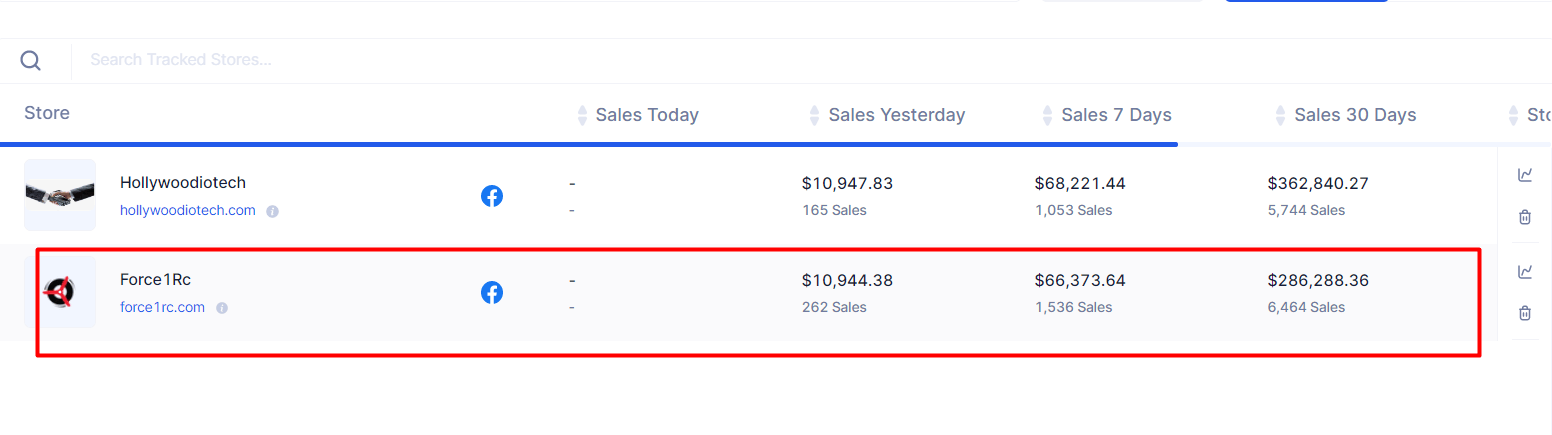Delete Force1Rc from tracked stores
This screenshot has width=1552, height=435.
[1525, 313]
